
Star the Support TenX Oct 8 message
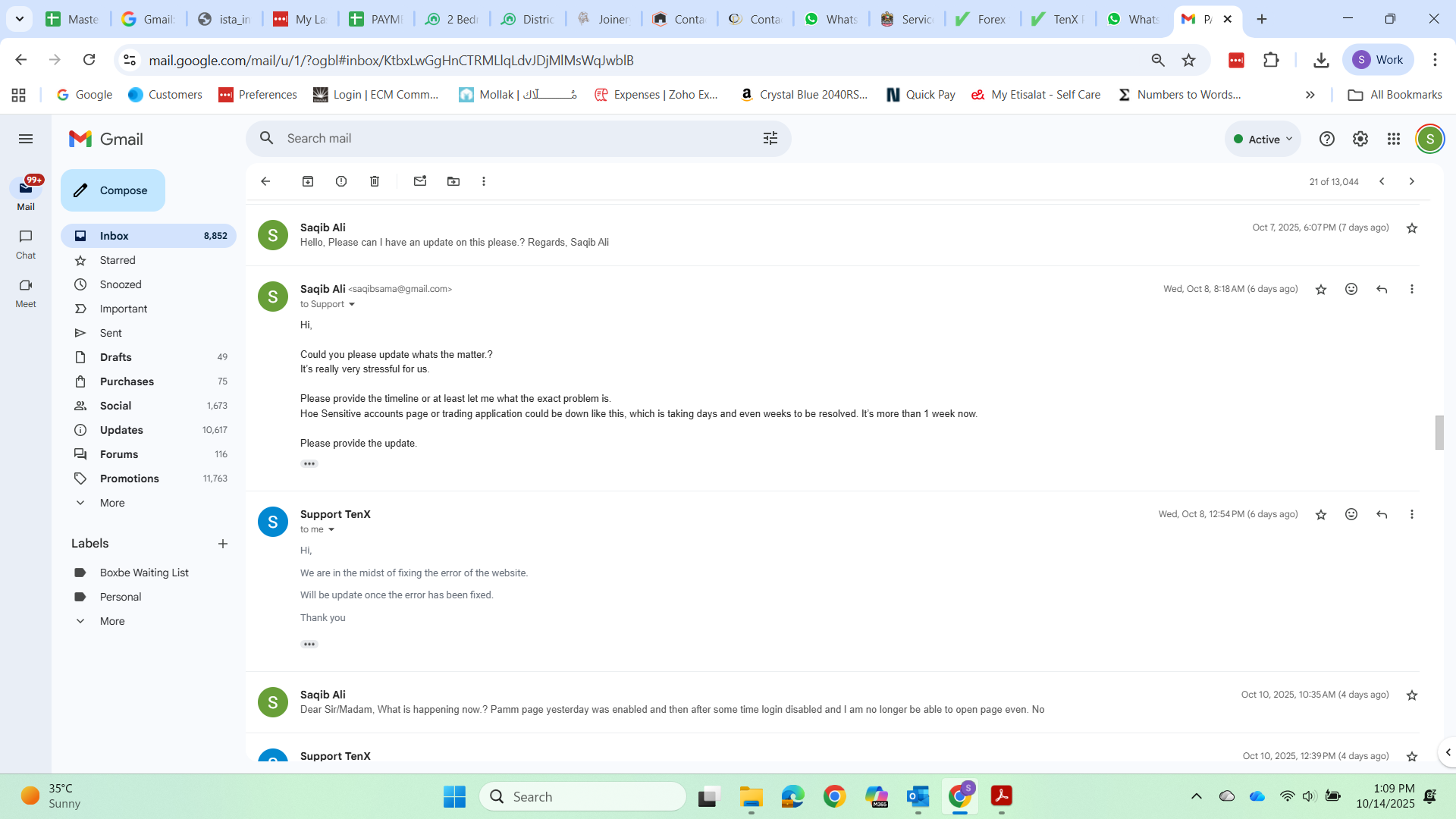tap(1321, 514)
